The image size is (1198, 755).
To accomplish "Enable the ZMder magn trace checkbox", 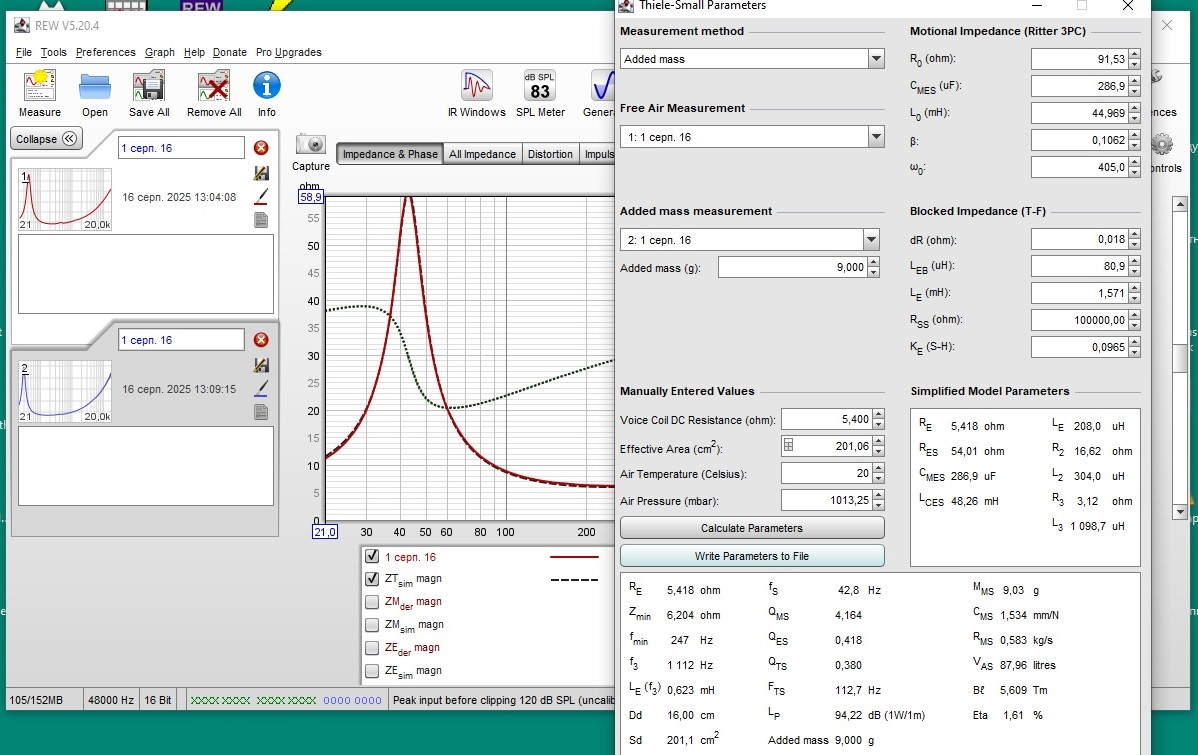I will coord(372,602).
